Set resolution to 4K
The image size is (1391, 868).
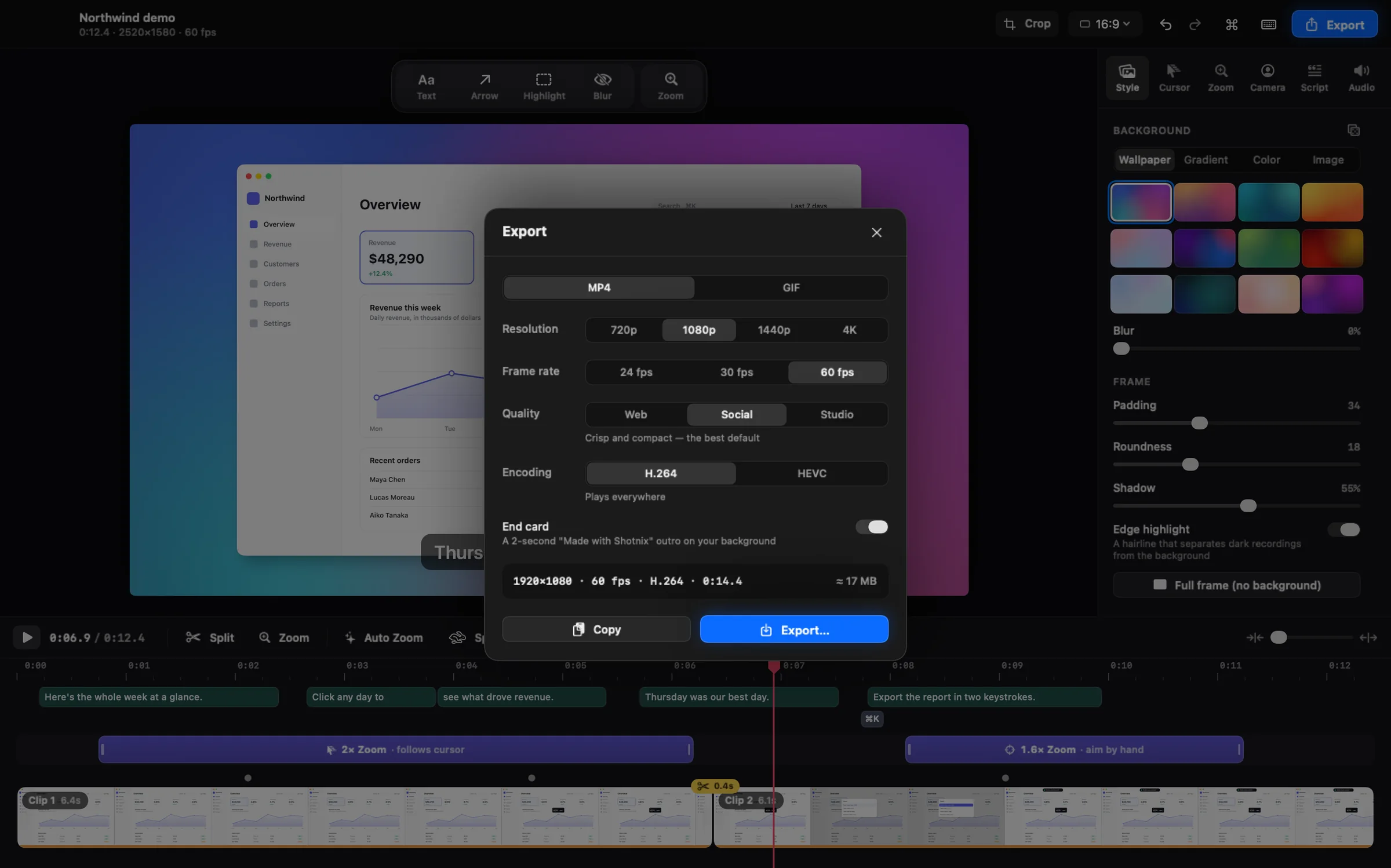pos(849,330)
